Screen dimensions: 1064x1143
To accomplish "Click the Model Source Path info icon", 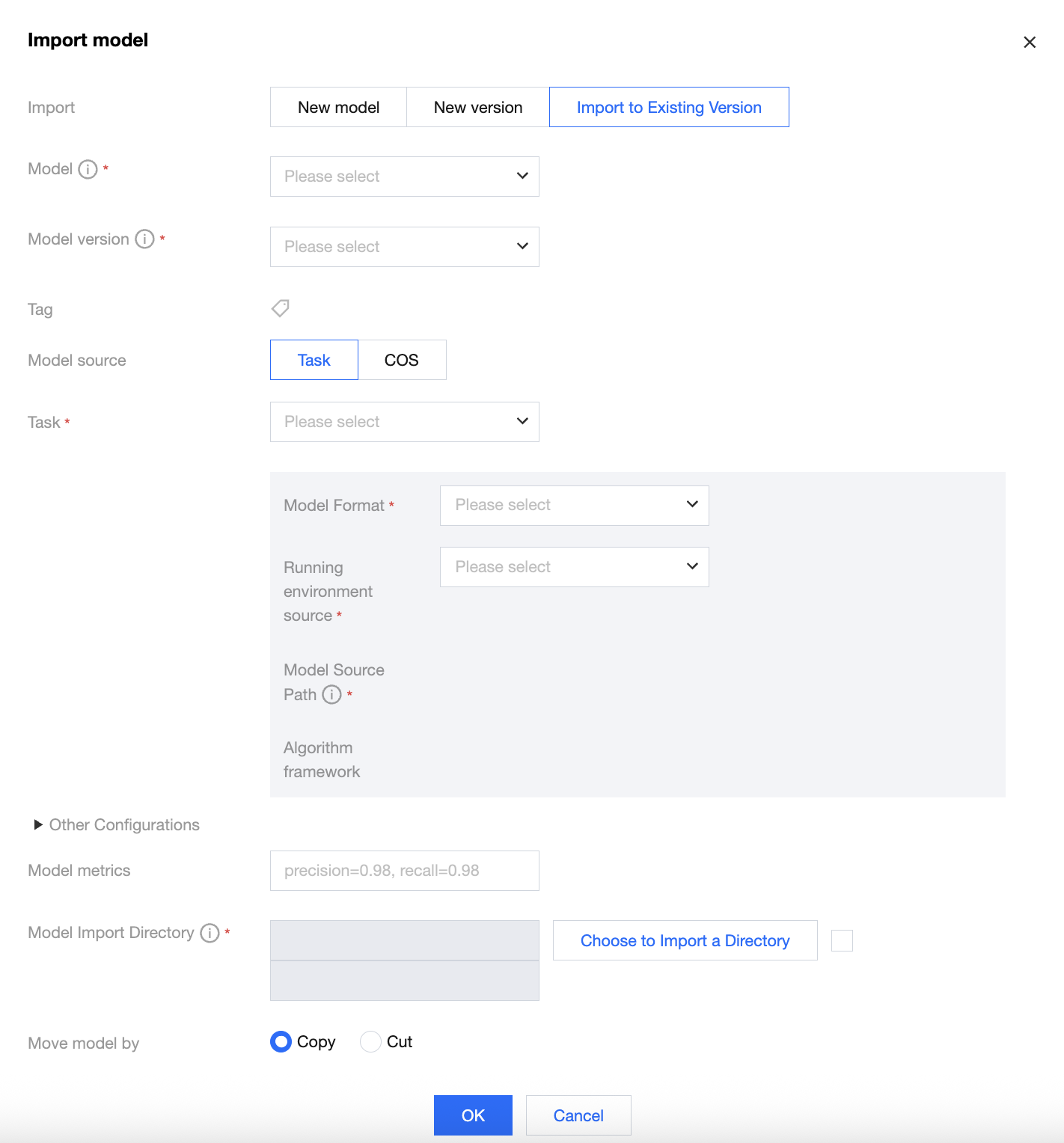I will tap(331, 695).
